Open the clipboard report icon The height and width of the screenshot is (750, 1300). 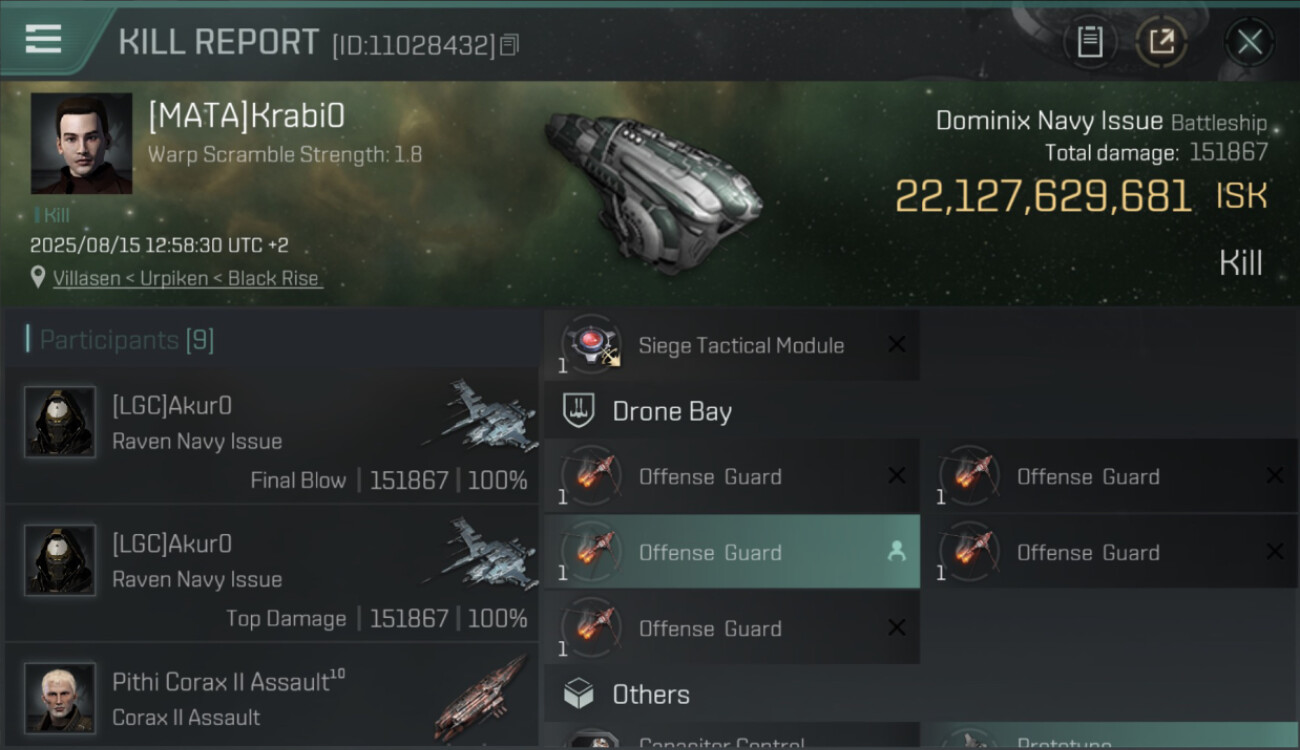pos(1090,42)
